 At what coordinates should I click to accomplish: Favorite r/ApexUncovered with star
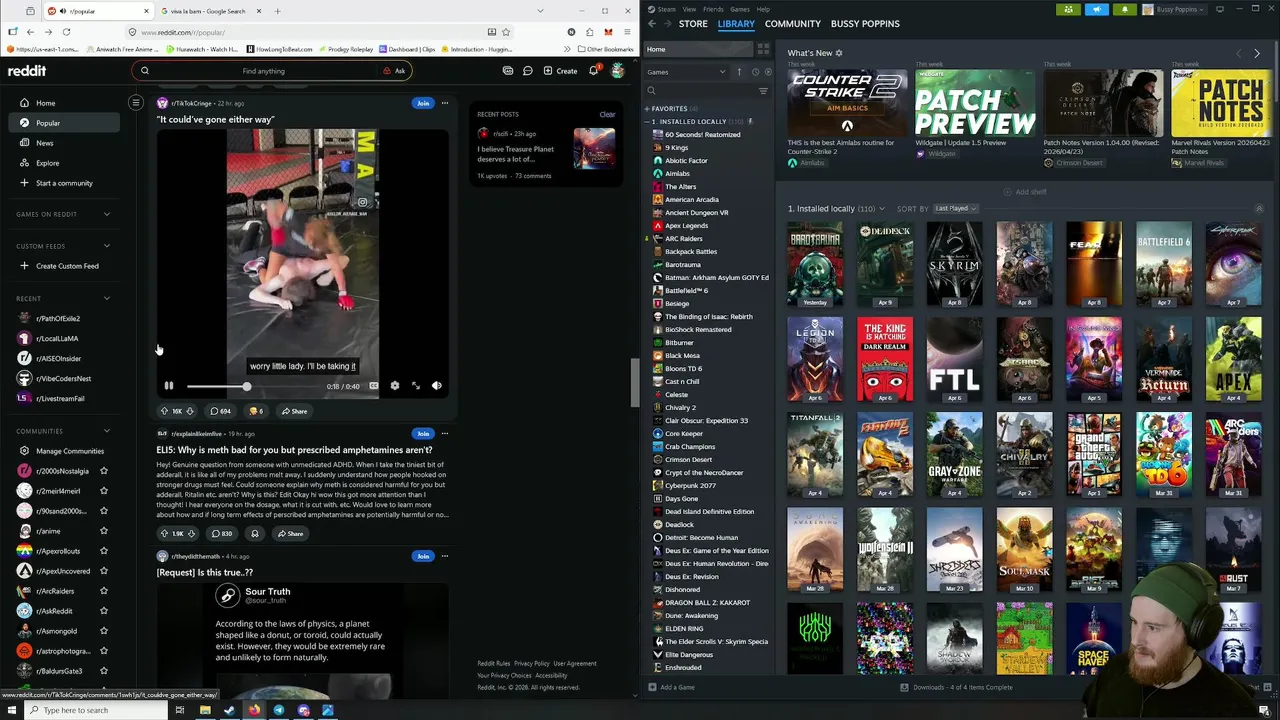coord(104,571)
